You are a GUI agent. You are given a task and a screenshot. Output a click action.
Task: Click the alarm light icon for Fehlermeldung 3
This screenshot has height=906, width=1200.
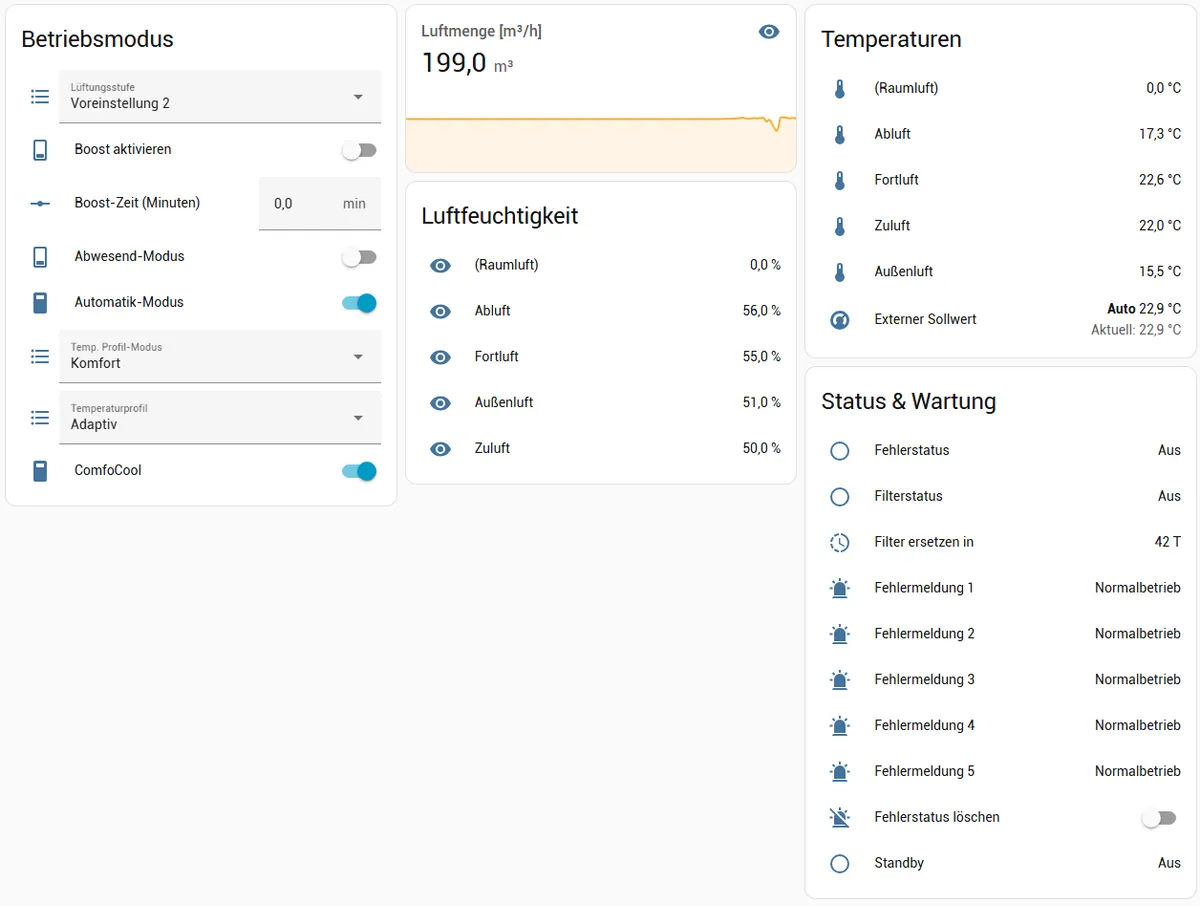[x=840, y=680]
